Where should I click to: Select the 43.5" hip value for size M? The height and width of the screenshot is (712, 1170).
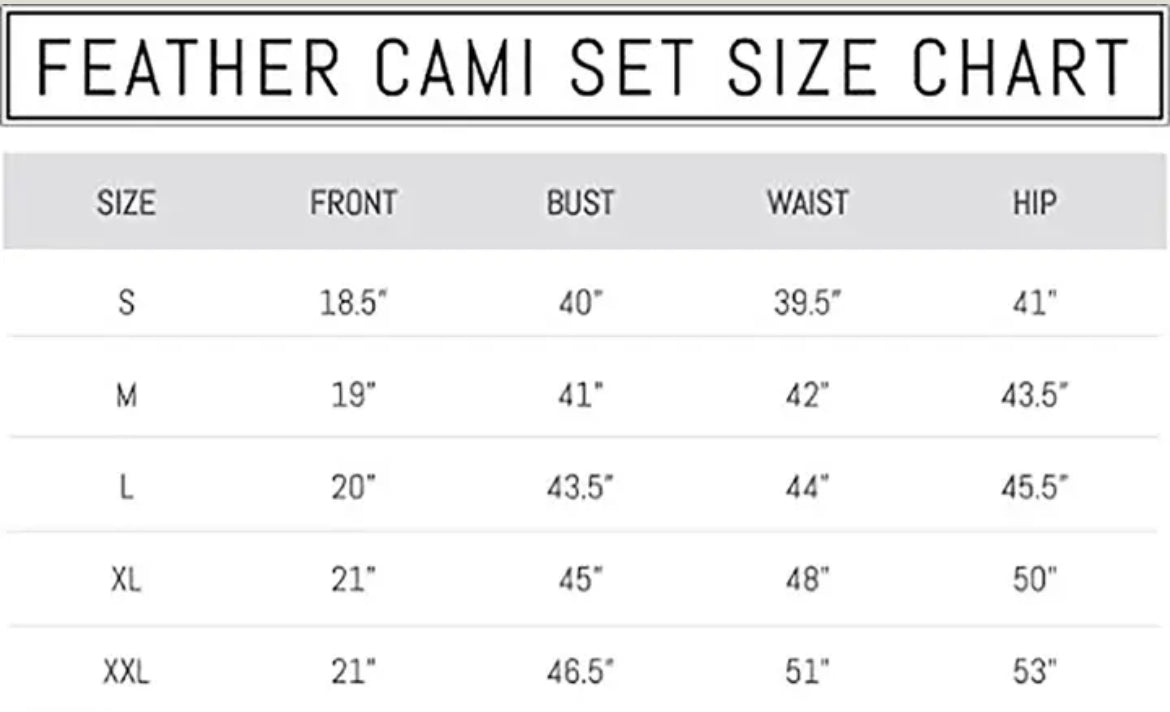click(x=1035, y=397)
